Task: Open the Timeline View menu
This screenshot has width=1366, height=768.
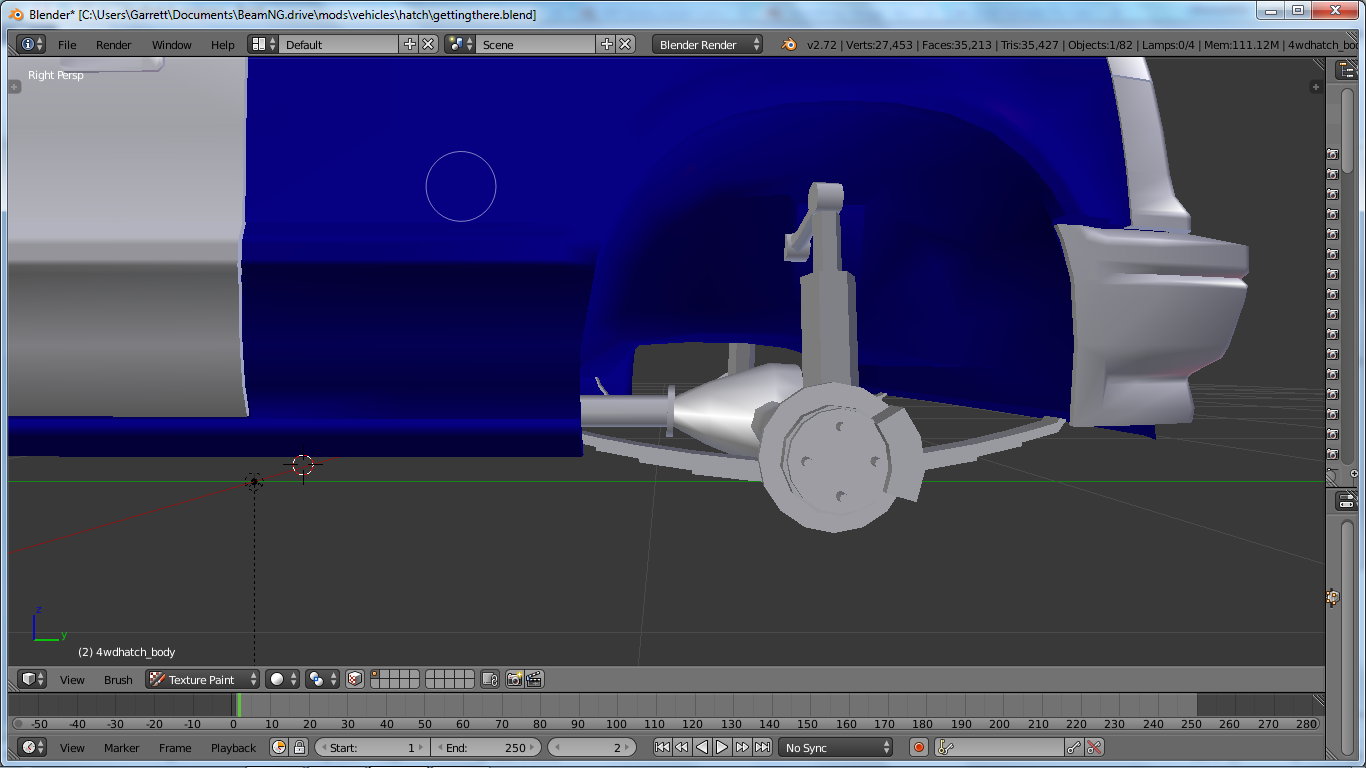Action: [x=72, y=748]
